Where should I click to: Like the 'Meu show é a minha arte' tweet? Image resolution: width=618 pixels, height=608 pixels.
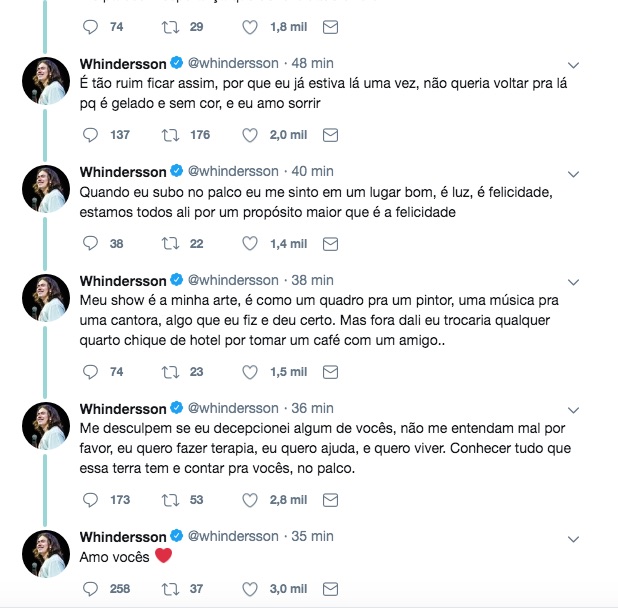pyautogui.click(x=251, y=371)
